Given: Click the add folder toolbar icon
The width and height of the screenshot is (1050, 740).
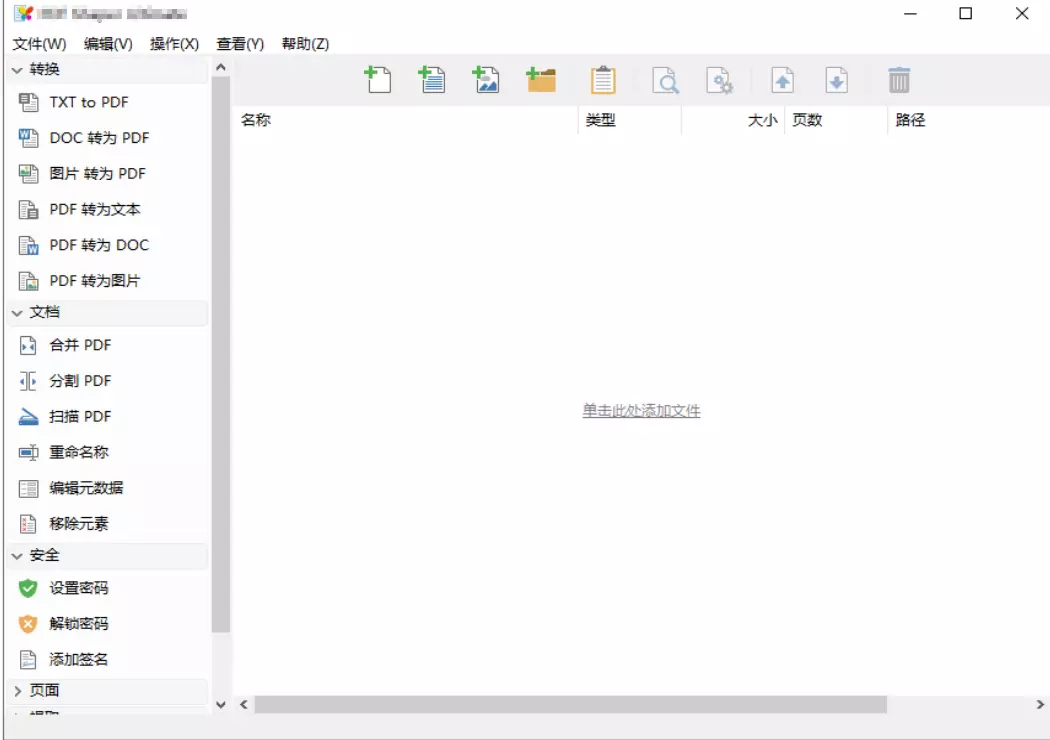Looking at the screenshot, I should point(541,80).
